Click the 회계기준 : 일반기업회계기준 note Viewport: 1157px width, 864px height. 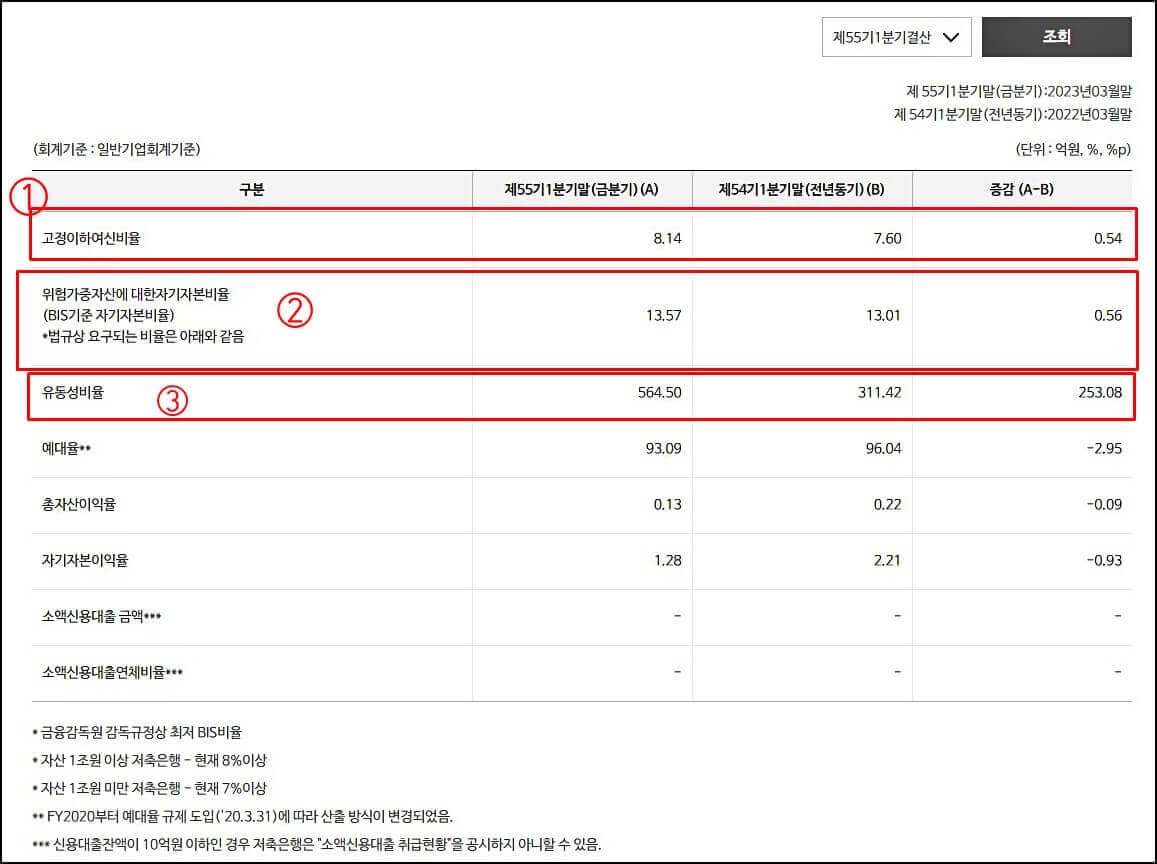[x=116, y=149]
